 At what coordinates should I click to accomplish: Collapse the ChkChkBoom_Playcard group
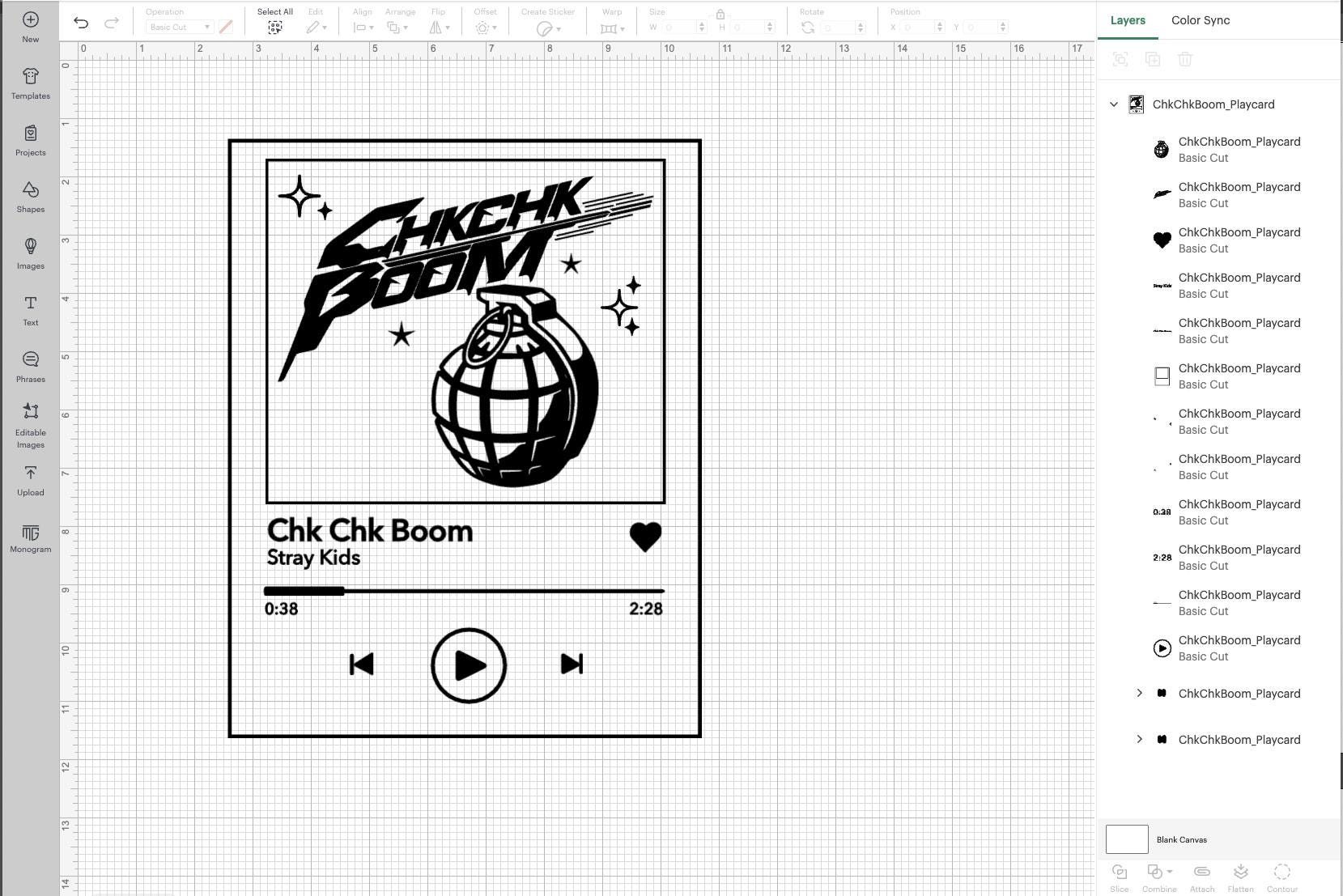point(1113,104)
